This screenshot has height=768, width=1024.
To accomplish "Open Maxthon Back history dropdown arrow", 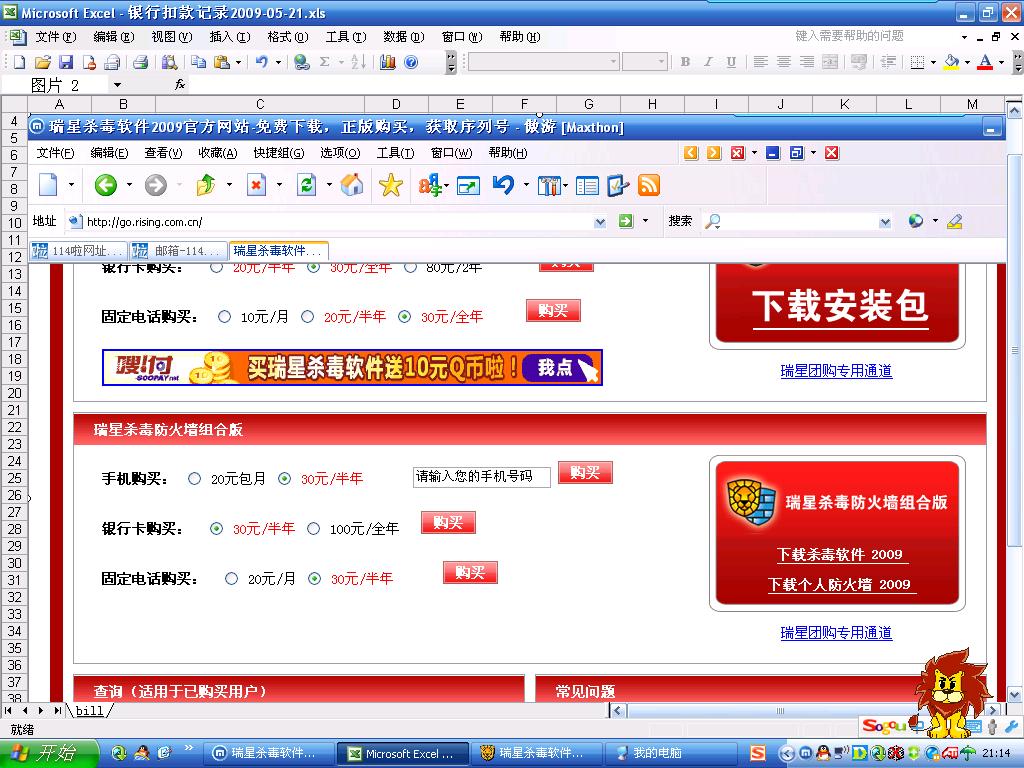I will (129, 185).
